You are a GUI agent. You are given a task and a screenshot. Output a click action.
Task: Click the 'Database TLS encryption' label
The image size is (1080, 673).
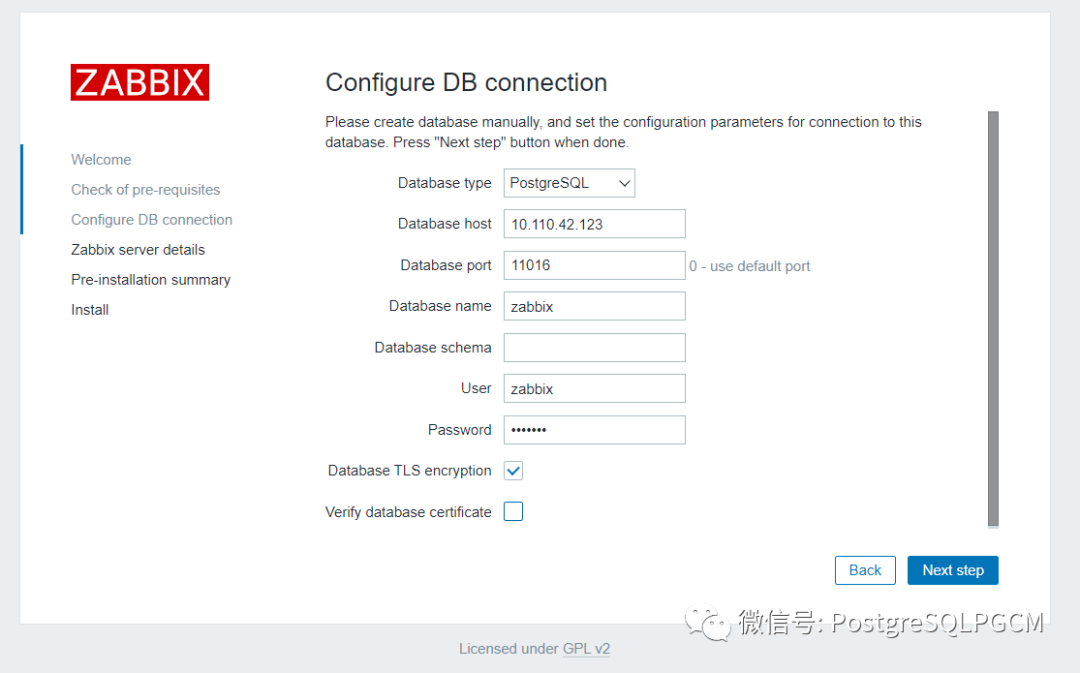[x=410, y=471]
